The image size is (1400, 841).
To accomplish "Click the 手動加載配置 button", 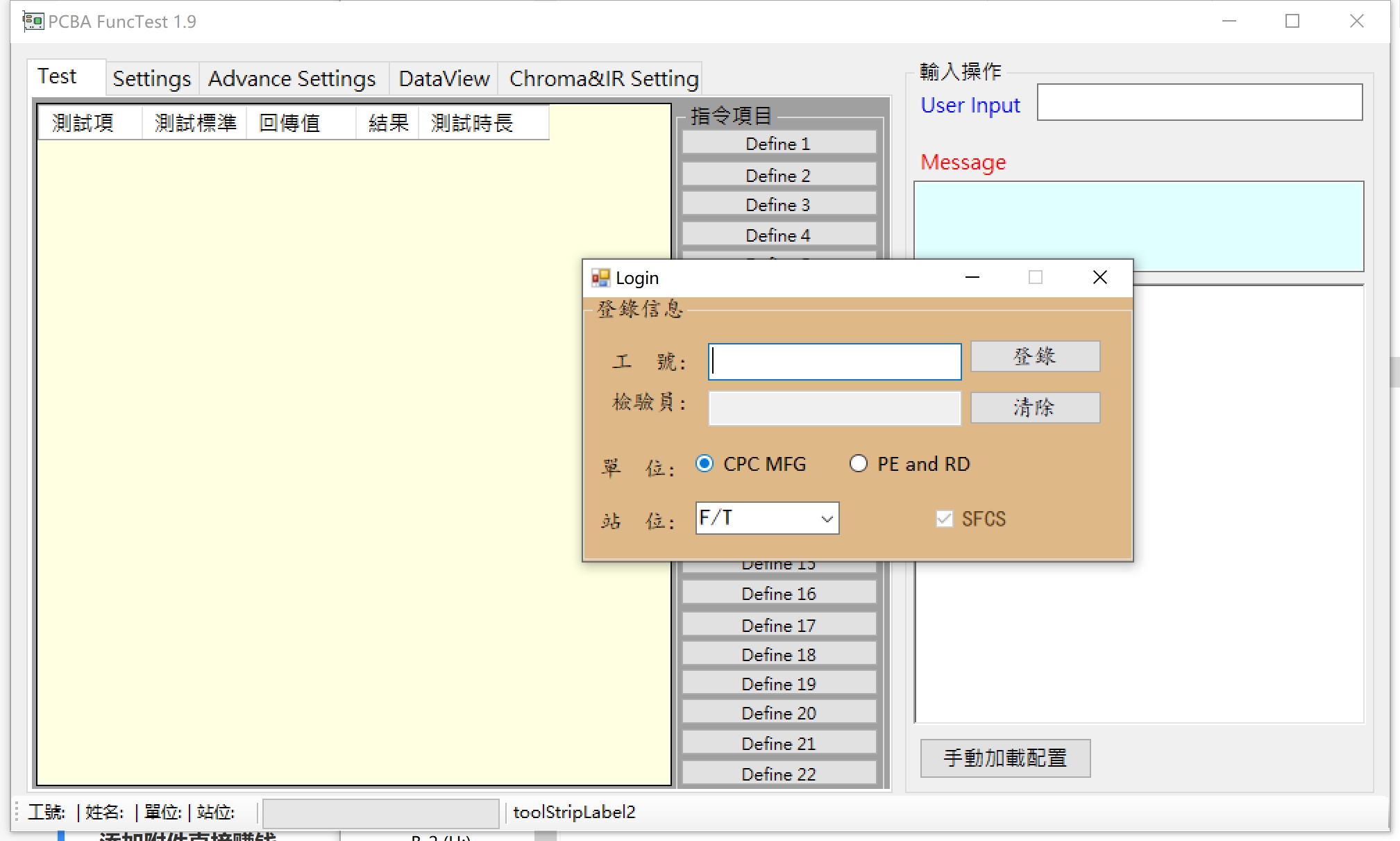I will [x=1005, y=758].
